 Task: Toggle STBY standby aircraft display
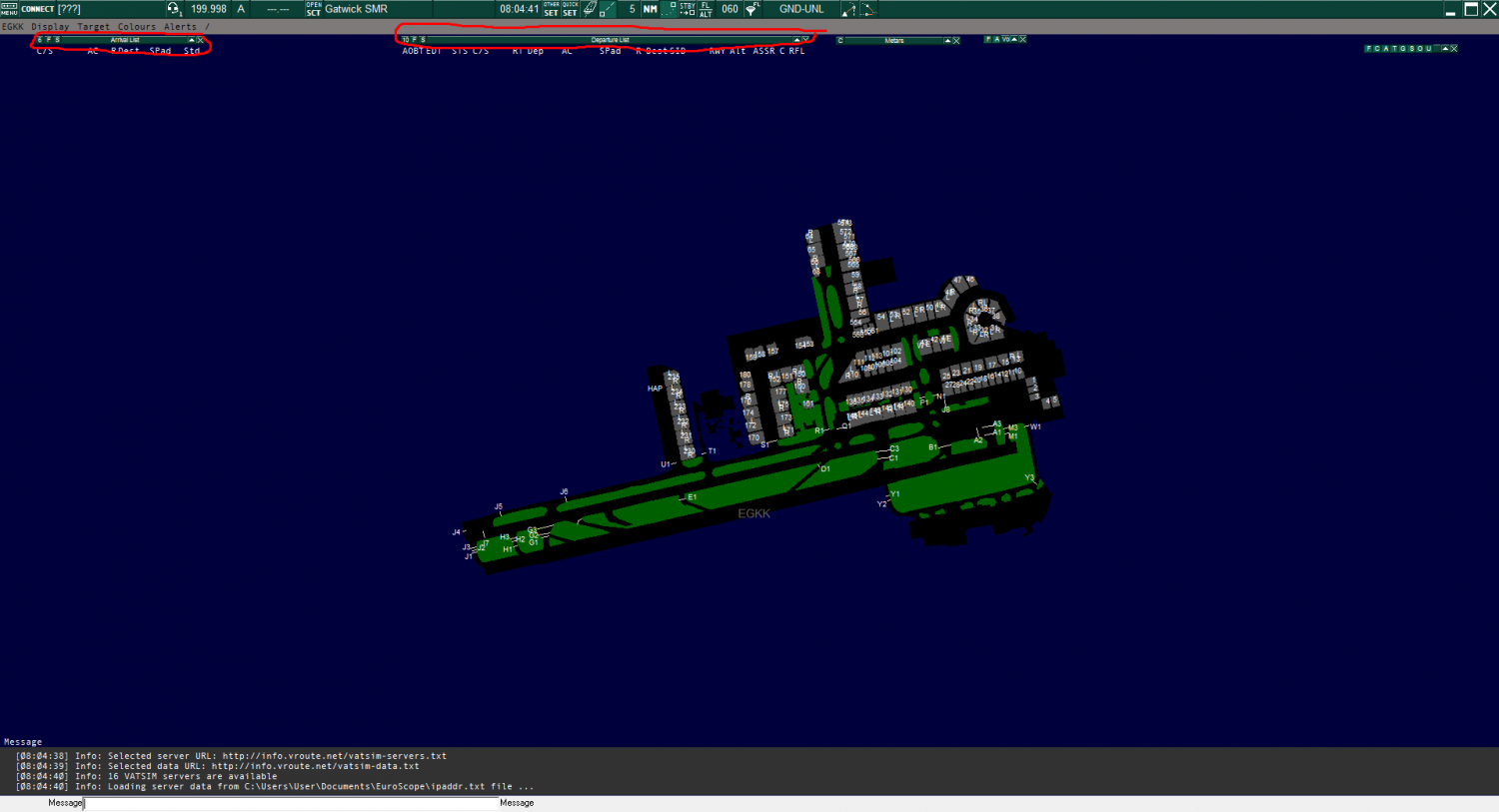point(688,9)
